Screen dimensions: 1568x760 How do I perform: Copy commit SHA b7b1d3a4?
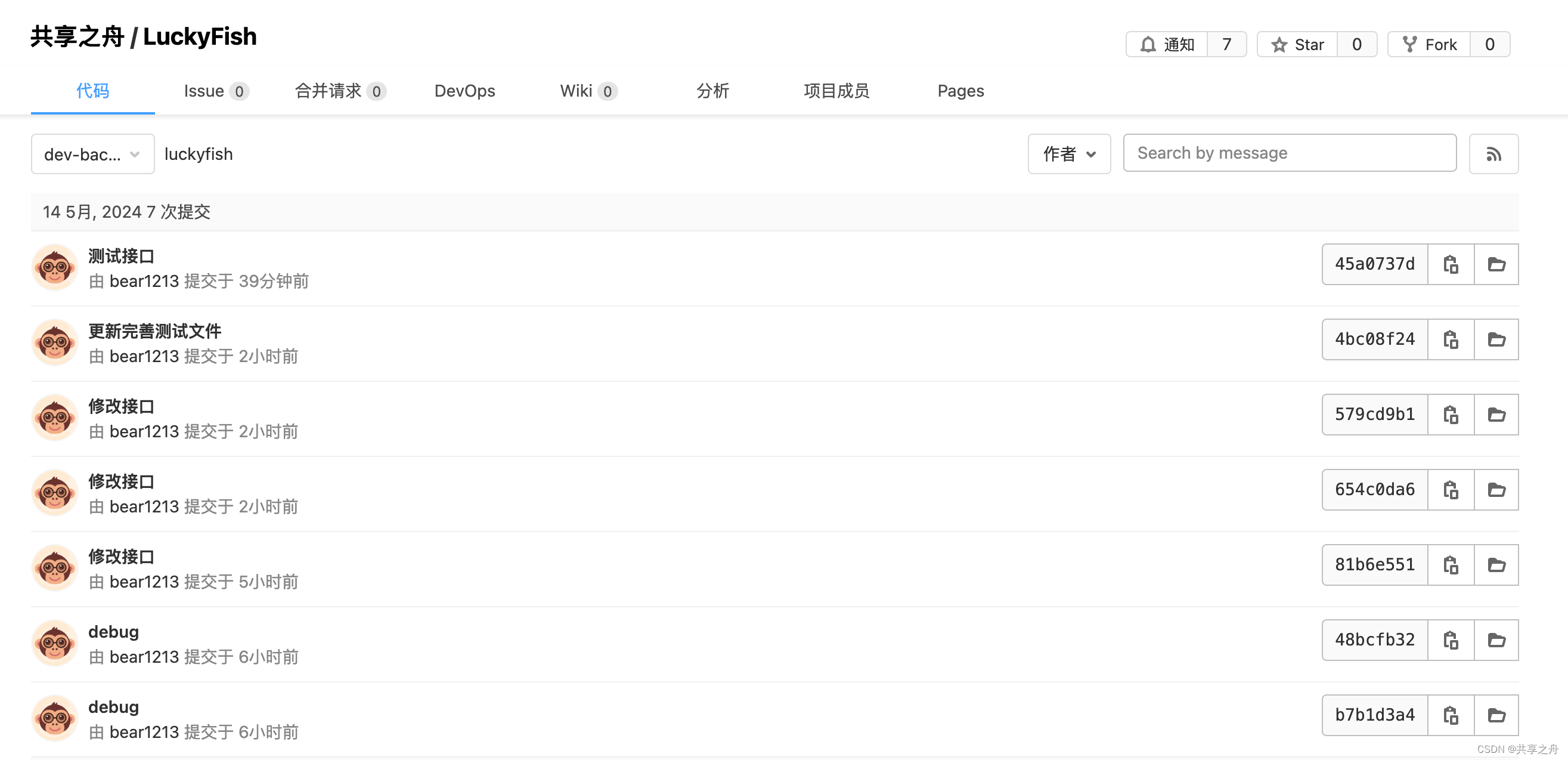click(x=1451, y=715)
